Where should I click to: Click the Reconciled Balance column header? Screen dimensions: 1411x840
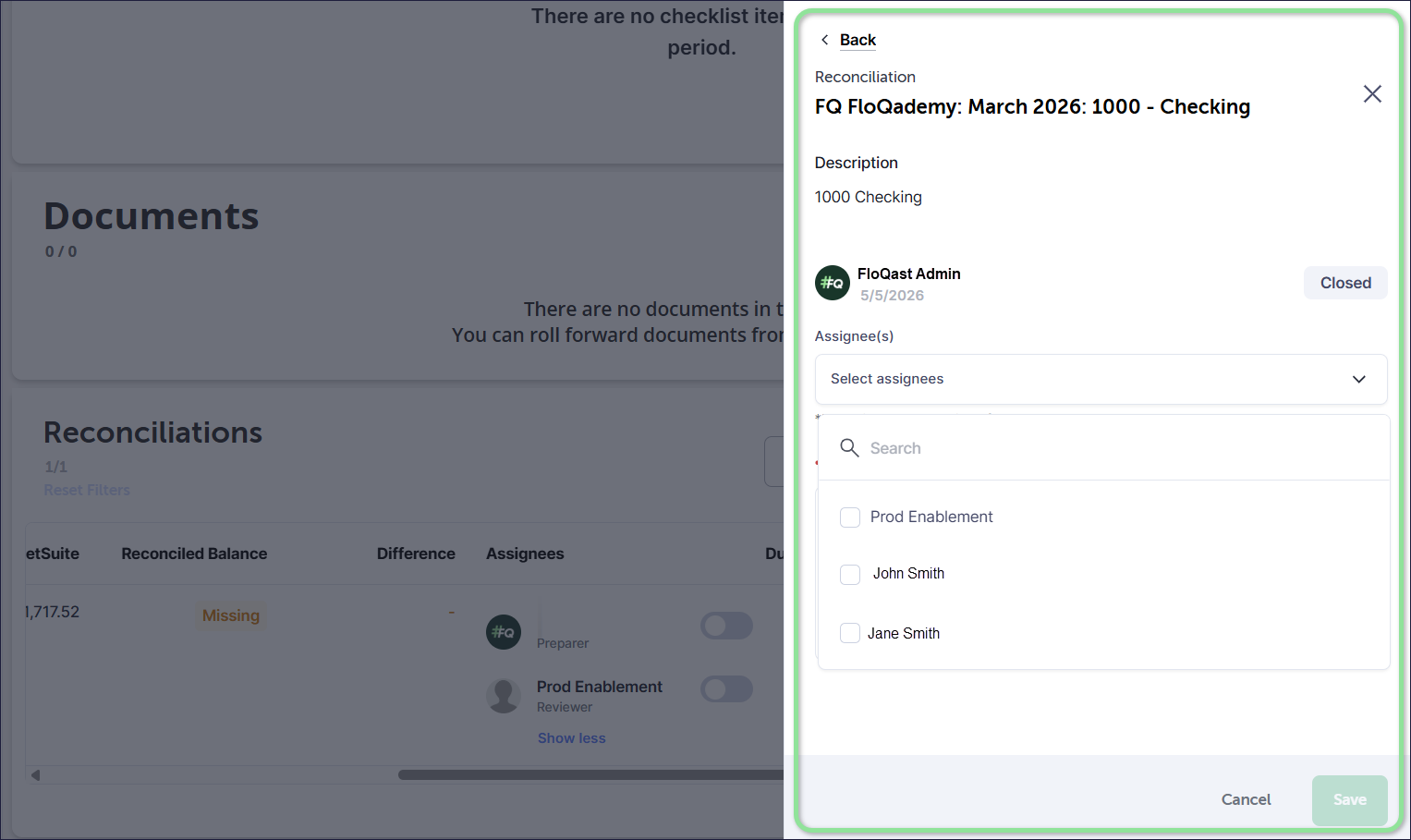(x=194, y=554)
